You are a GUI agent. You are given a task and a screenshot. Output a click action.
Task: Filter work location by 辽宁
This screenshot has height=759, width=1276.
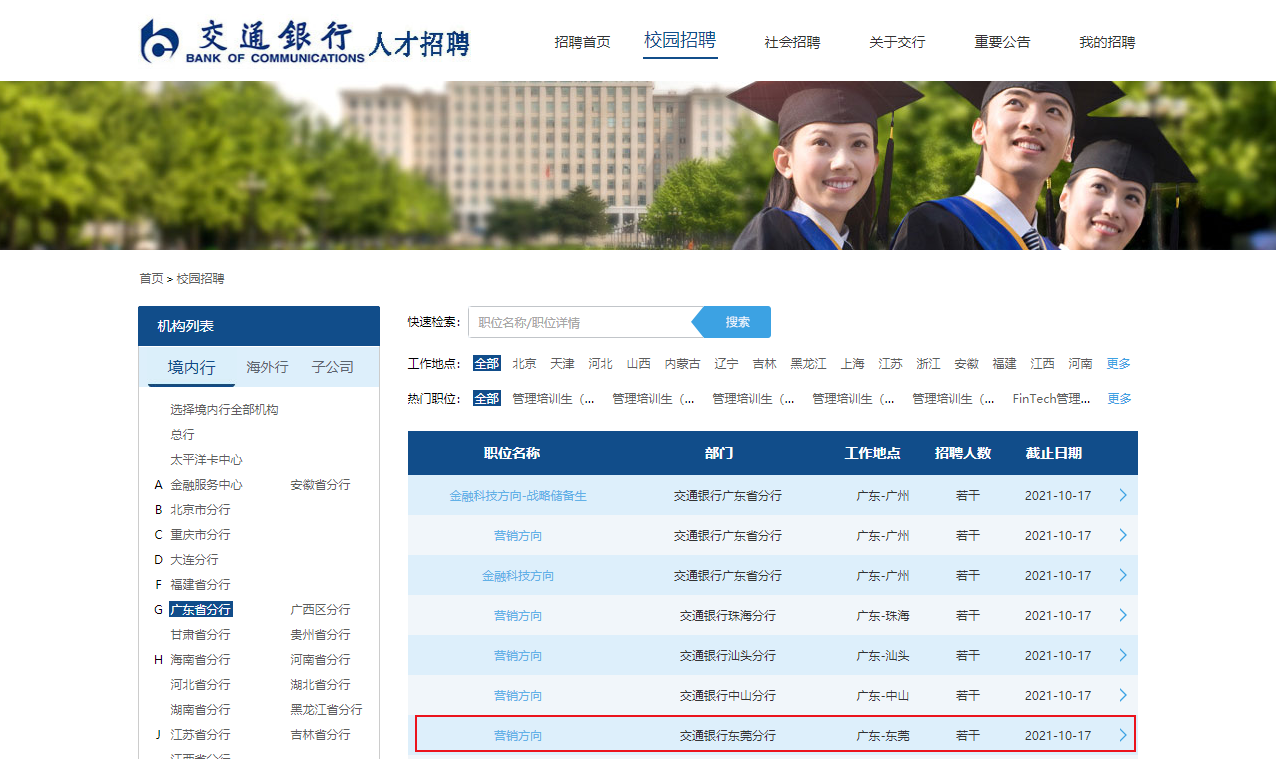[726, 364]
